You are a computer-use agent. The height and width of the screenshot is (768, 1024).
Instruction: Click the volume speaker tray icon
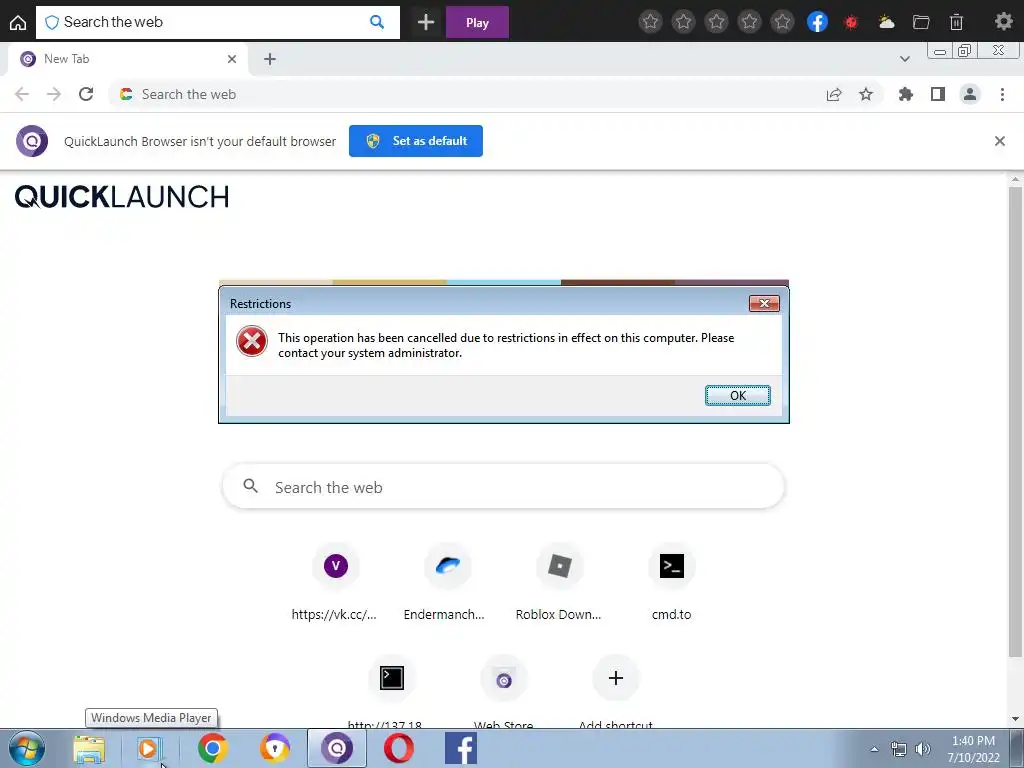pos(923,749)
